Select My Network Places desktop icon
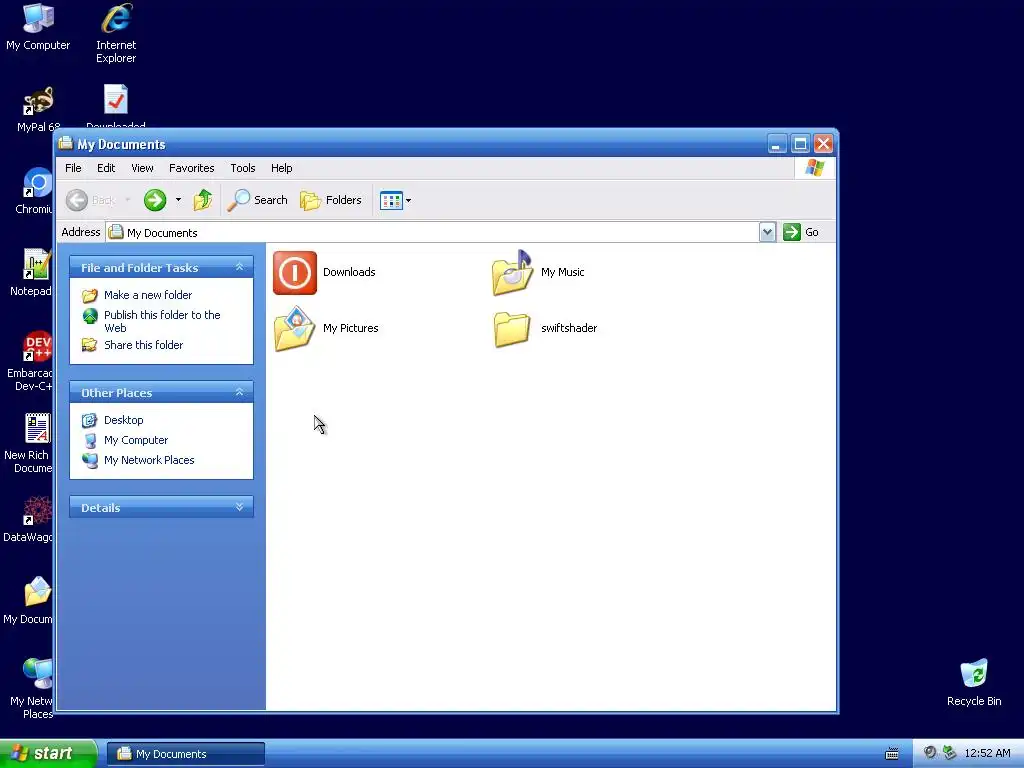This screenshot has width=1024, height=768. click(33, 688)
